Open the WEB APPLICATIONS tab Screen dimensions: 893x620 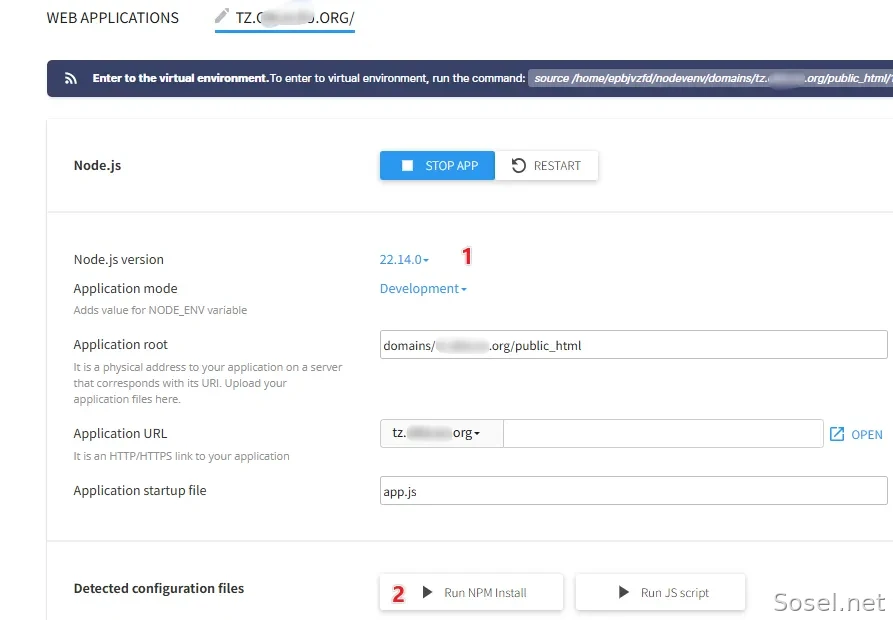click(x=112, y=18)
